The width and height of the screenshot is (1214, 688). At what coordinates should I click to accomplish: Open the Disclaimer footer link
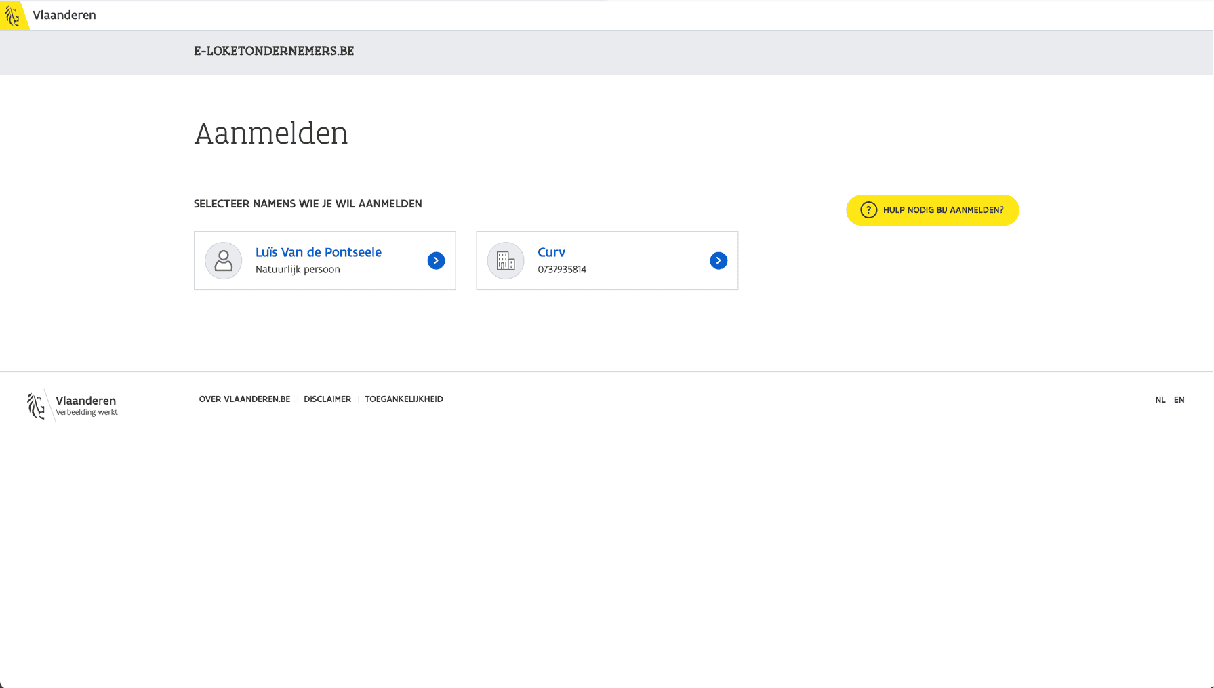pyautogui.click(x=327, y=399)
